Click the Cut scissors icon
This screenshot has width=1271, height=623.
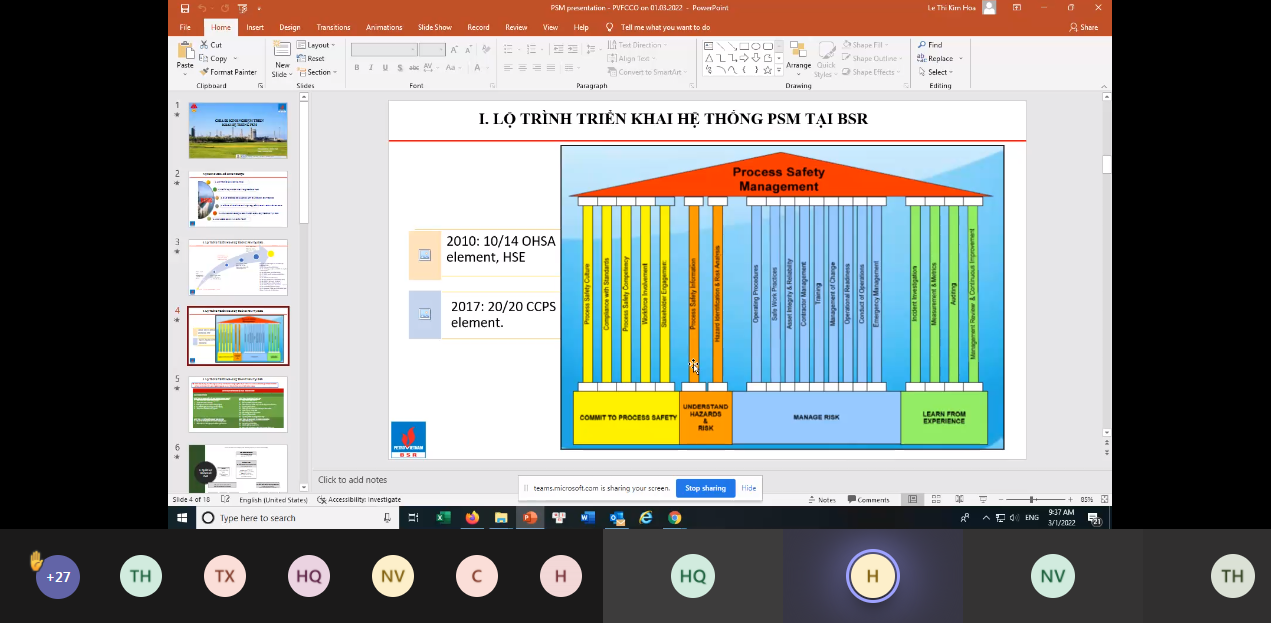[x=204, y=45]
